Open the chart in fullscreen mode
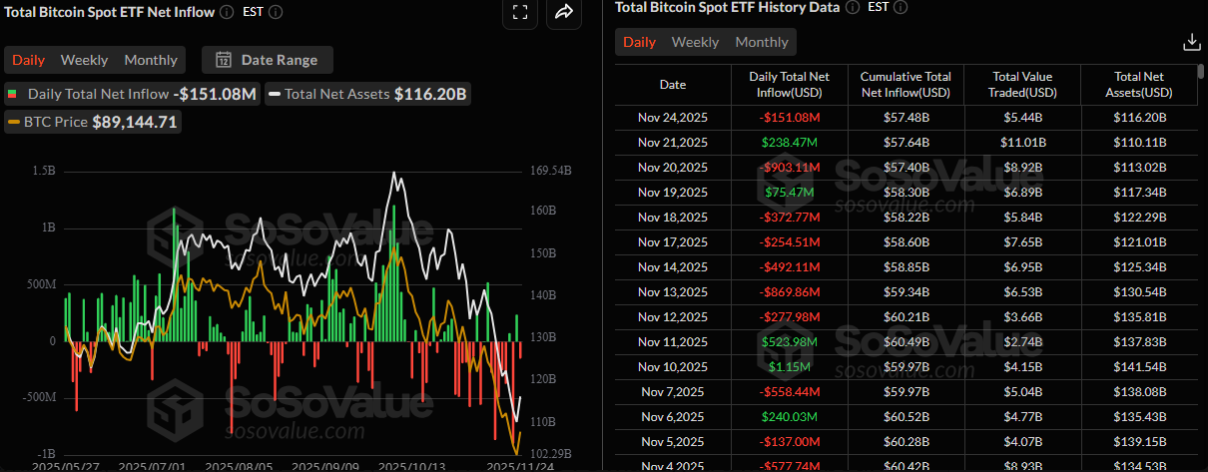The image size is (1208, 472). [x=519, y=12]
